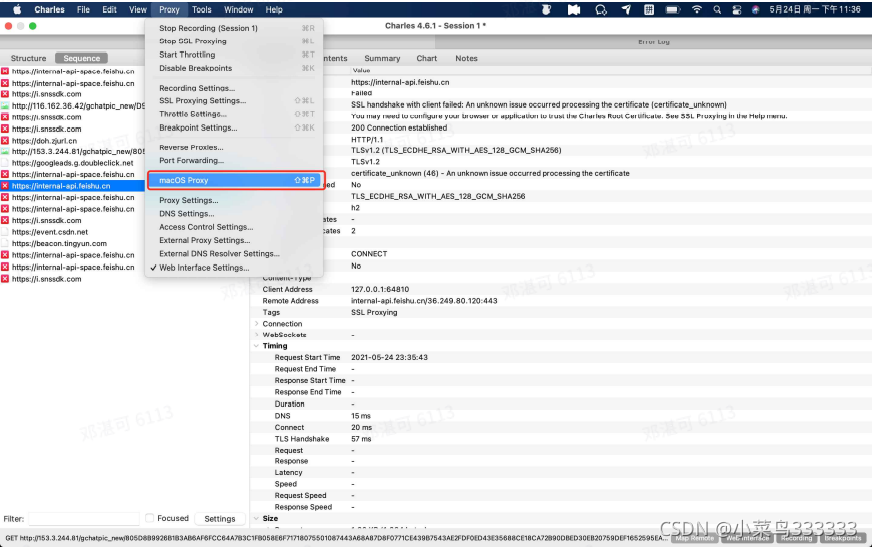This screenshot has height=547, width=872.
Task: Click Breakpoints status bar button
Action: (843, 538)
